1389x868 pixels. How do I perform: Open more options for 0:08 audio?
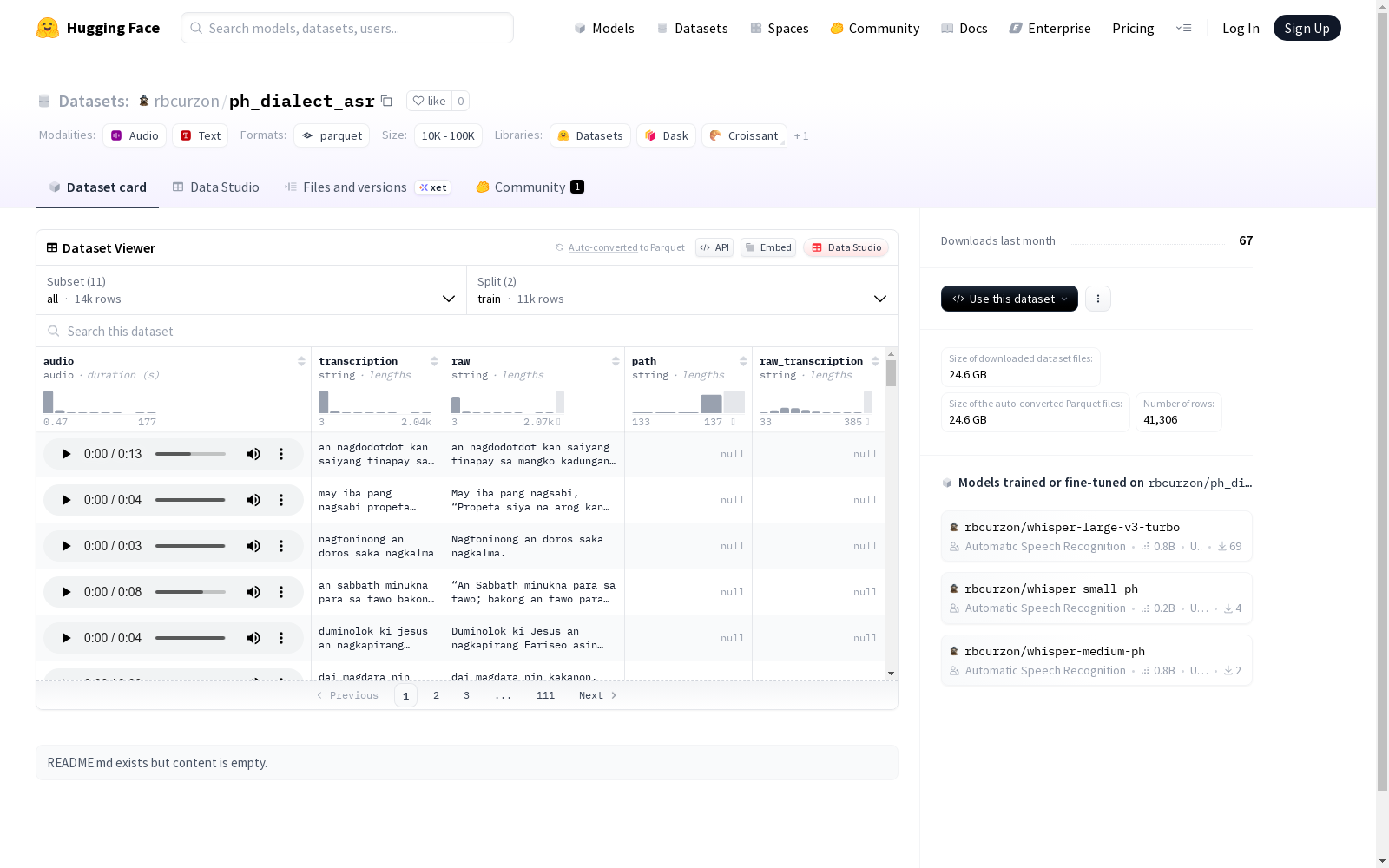pyautogui.click(x=281, y=592)
